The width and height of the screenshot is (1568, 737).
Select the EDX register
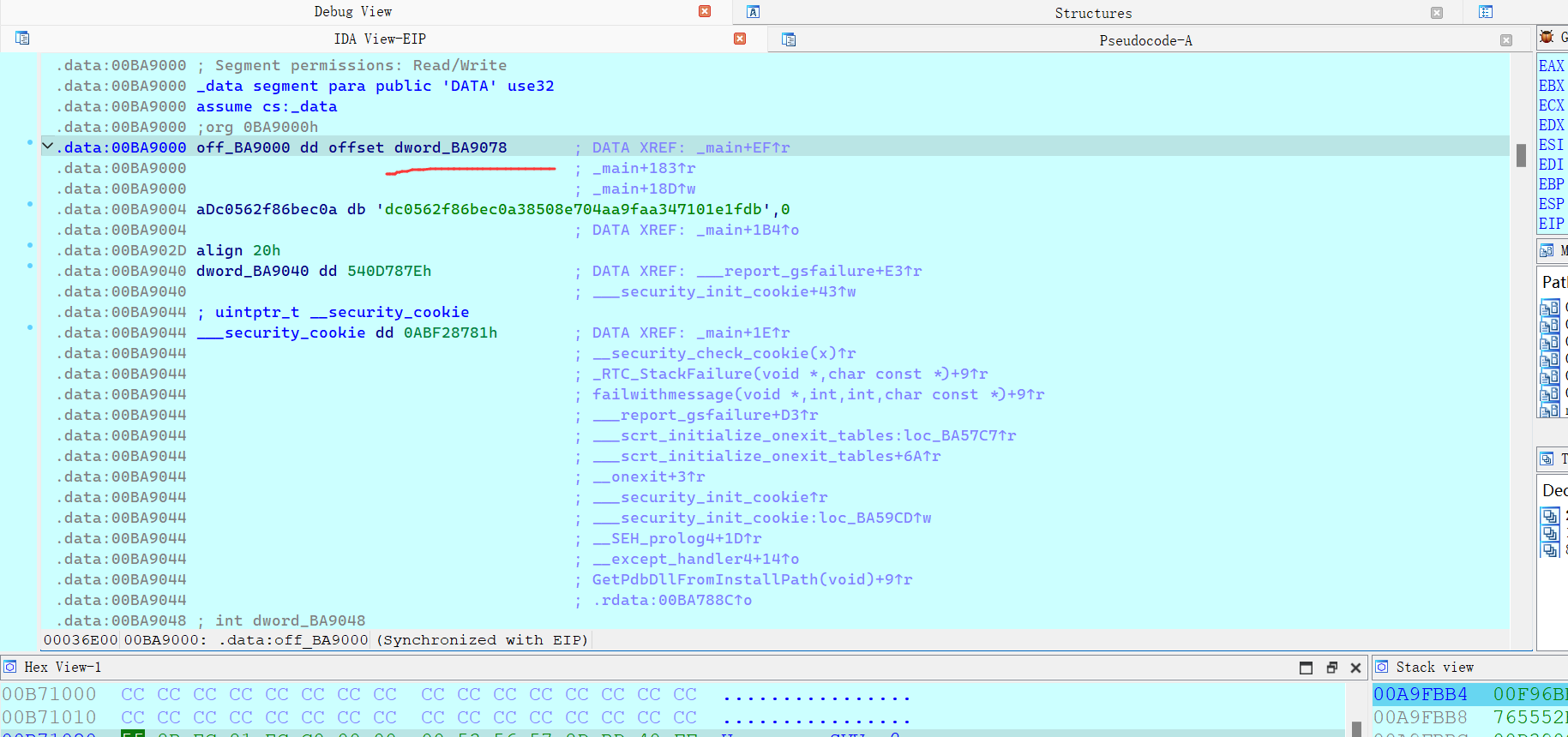tap(1552, 125)
